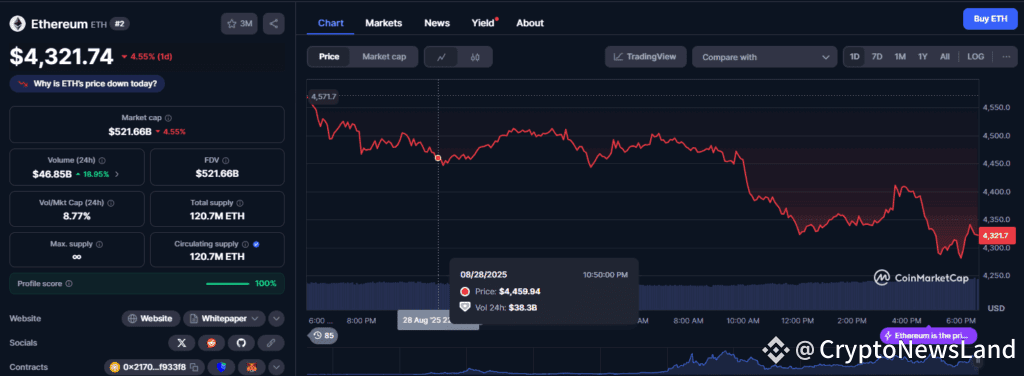The height and width of the screenshot is (376, 1024).
Task: Open the Reddit social icon
Action: [212, 343]
